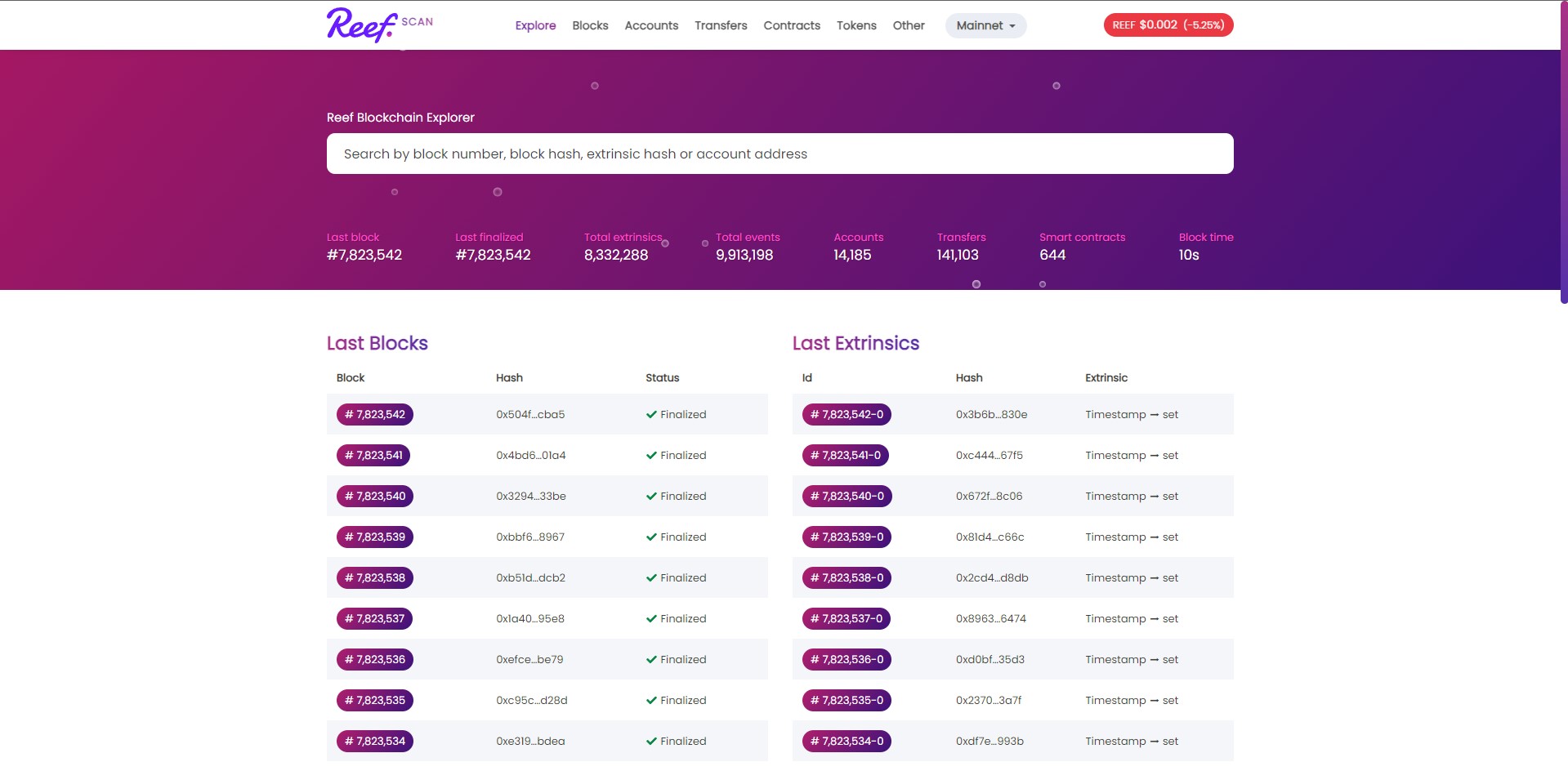Click the Finalized checkmark for block 7,823,534

(651, 741)
